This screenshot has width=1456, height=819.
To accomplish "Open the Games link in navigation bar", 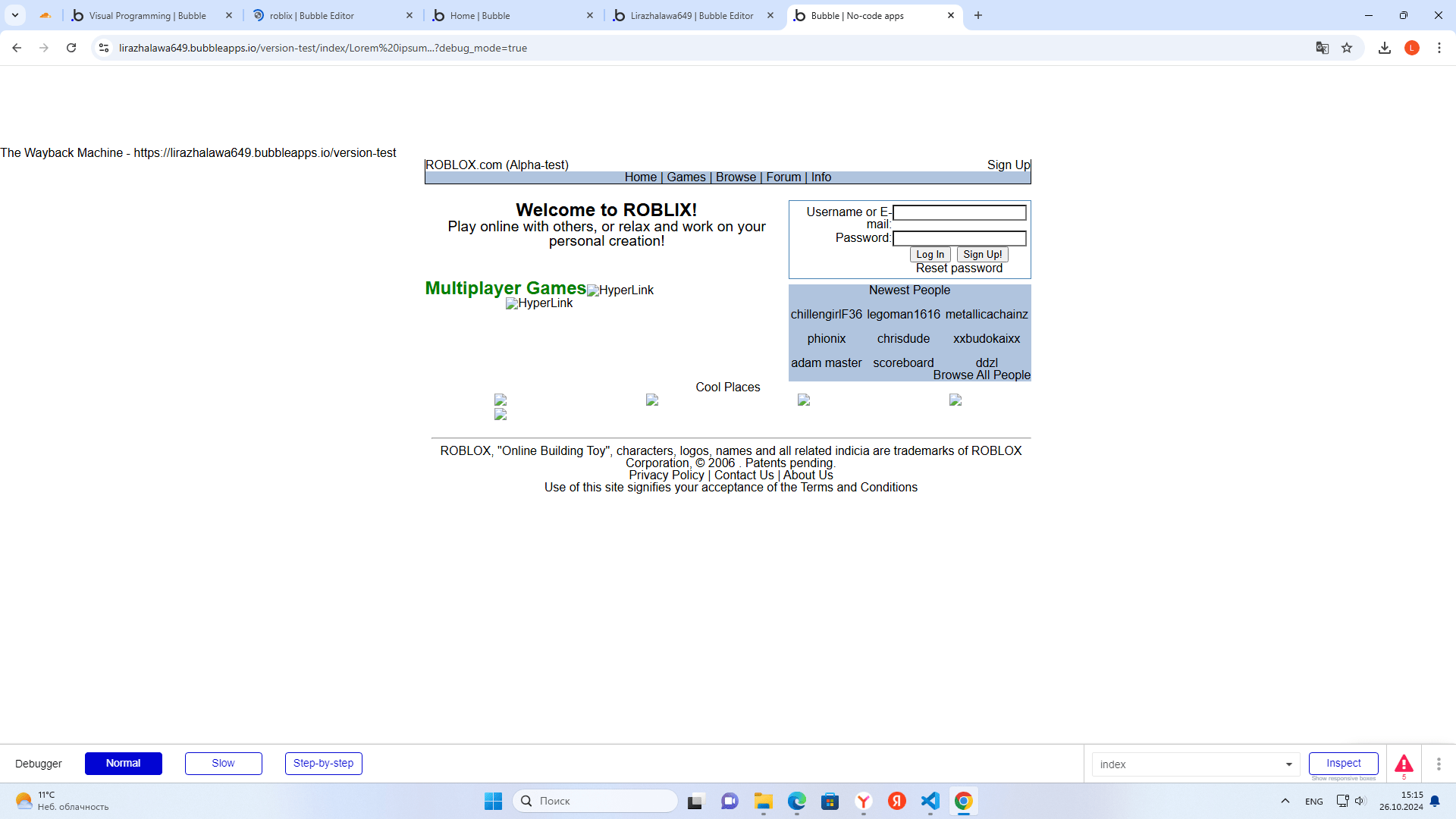I will point(686,177).
